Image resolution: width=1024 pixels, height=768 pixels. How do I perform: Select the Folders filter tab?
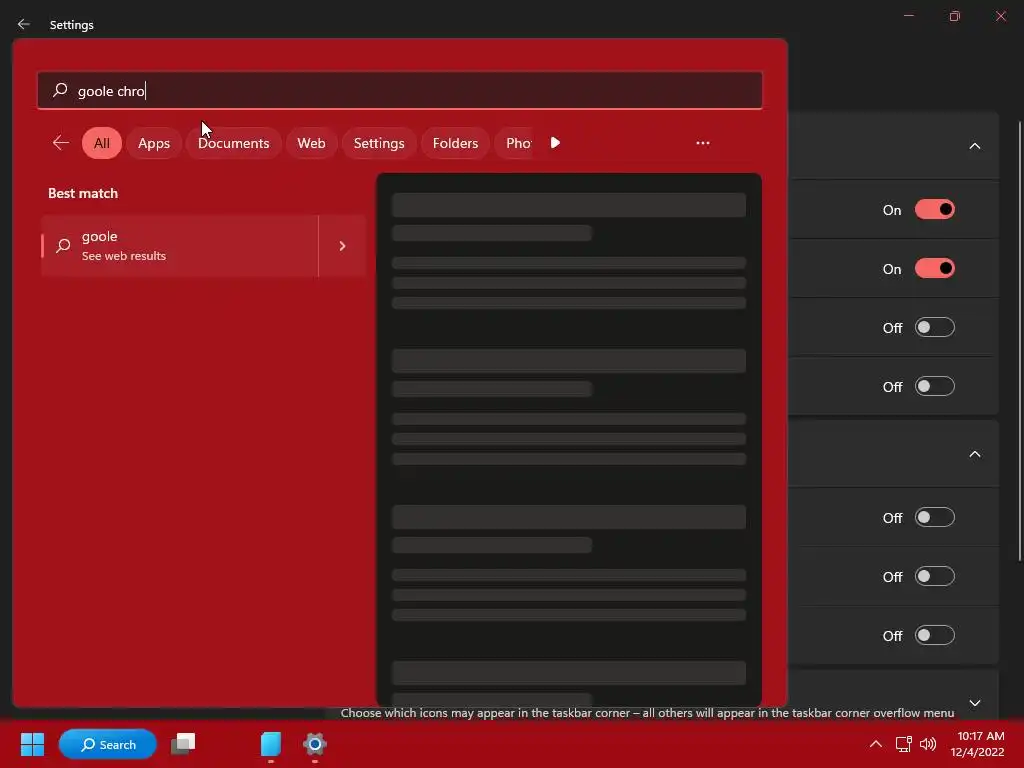coord(455,143)
